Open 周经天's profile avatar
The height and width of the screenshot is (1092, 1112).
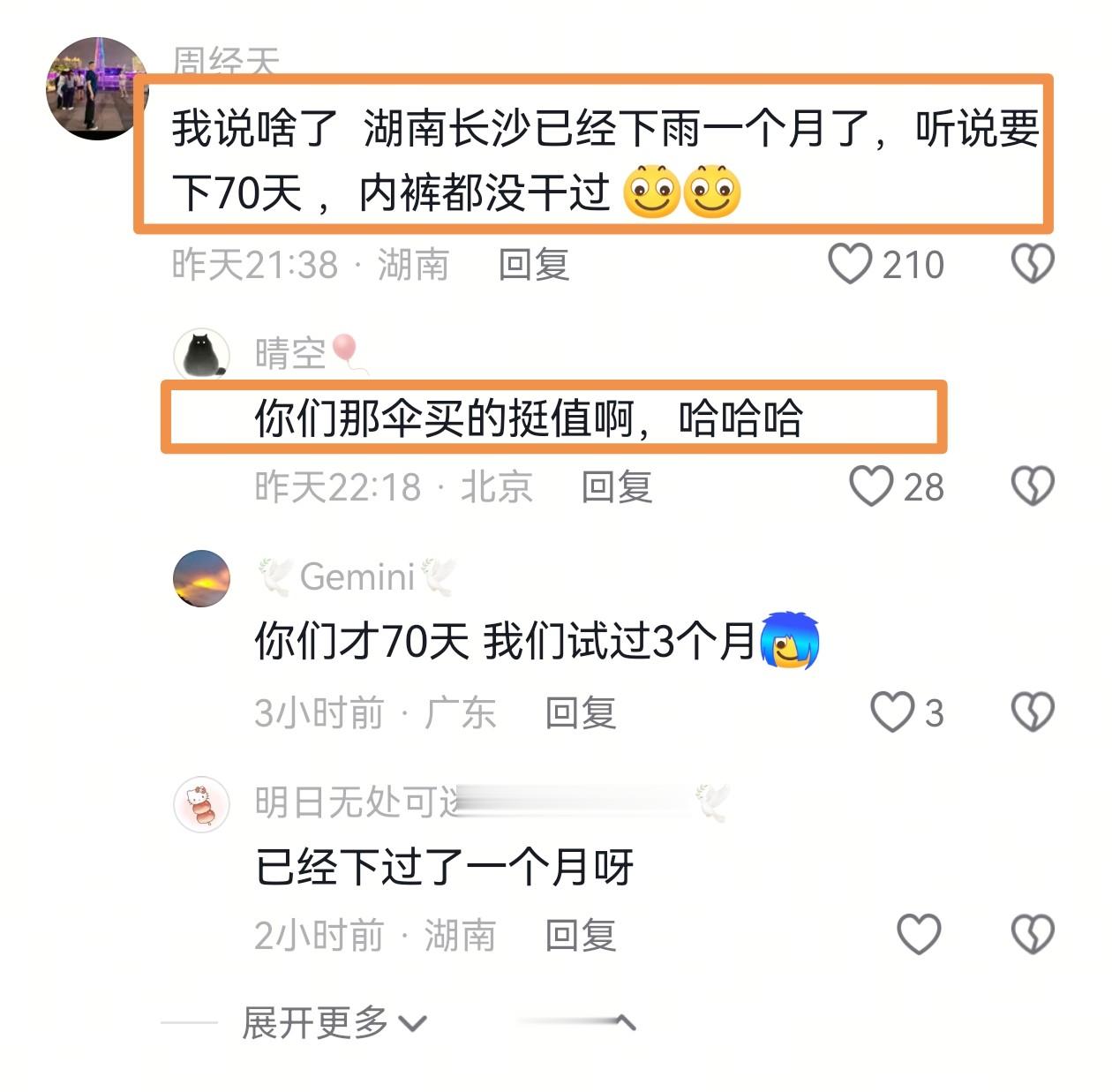pos(96,88)
